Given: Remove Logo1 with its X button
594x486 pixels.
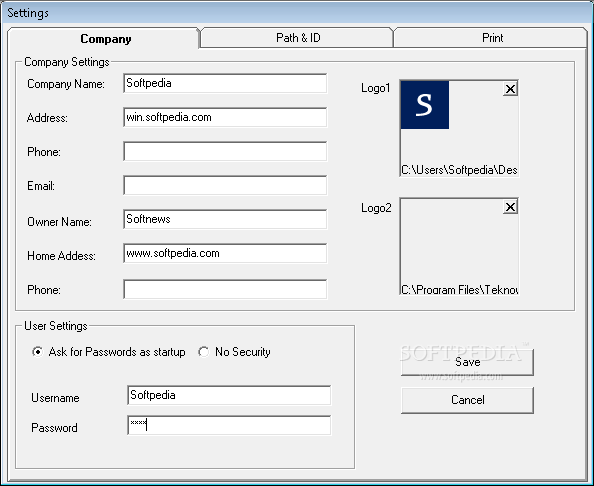Looking at the screenshot, I should [510, 89].
